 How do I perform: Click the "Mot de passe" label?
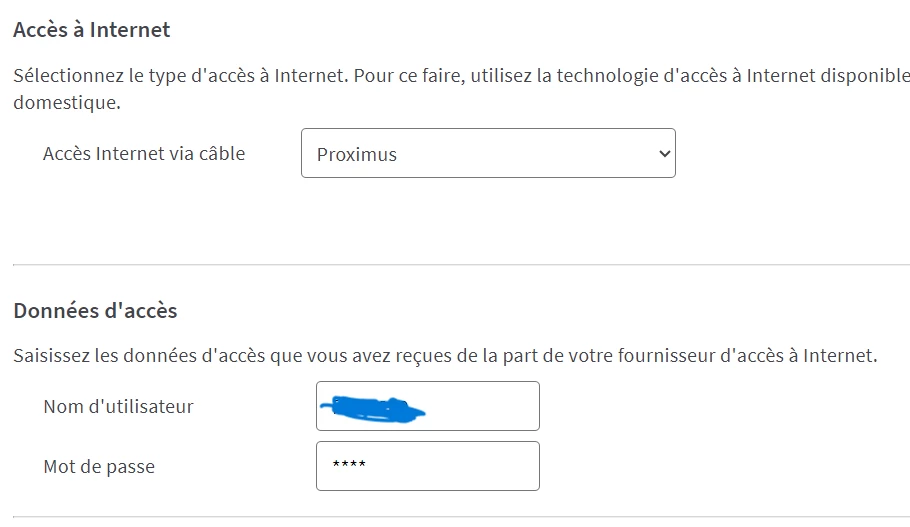99,466
